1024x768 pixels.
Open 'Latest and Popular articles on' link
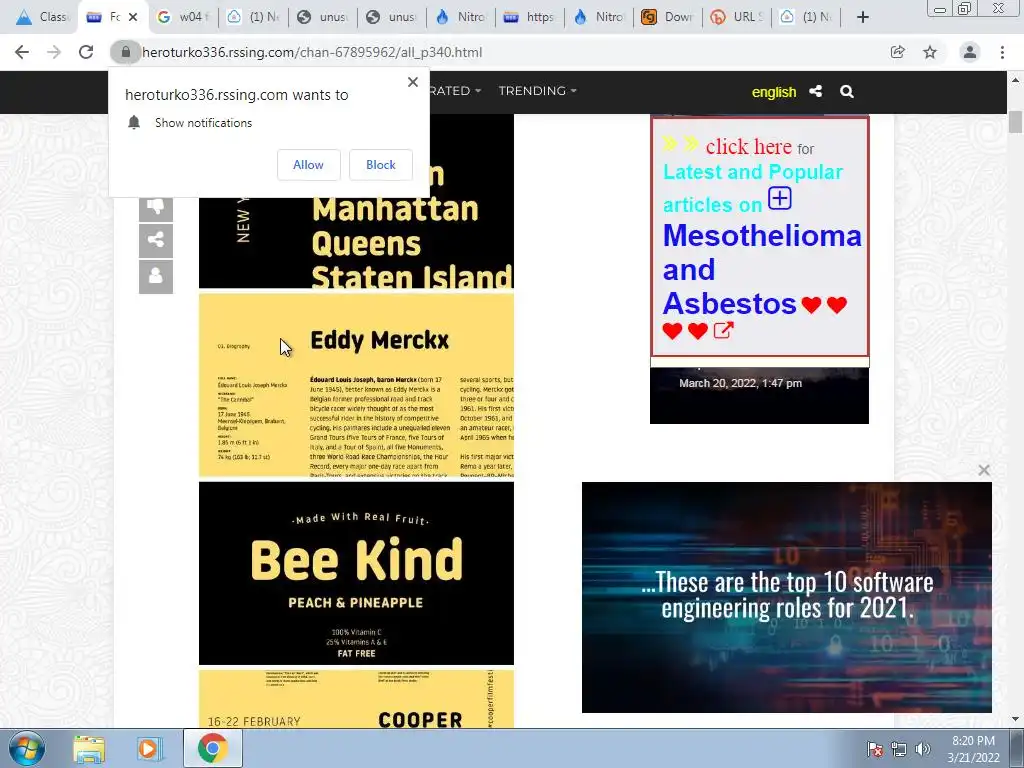[752, 188]
